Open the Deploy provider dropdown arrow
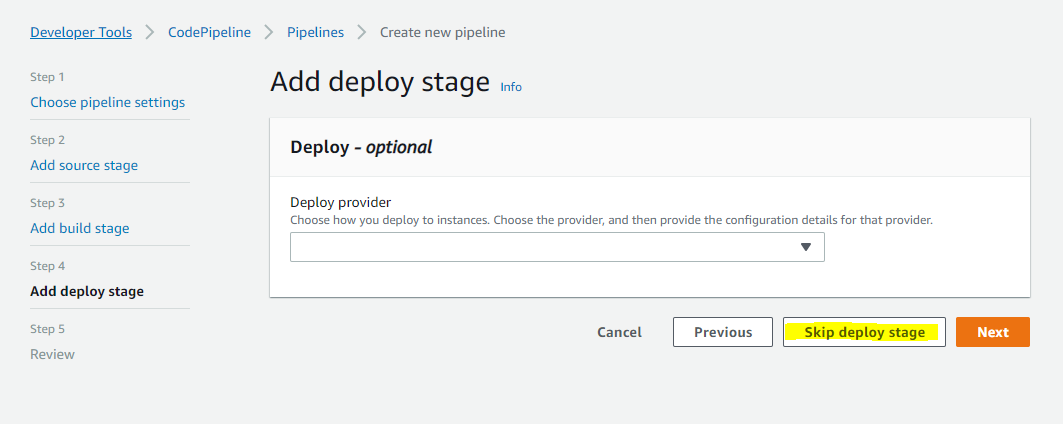This screenshot has height=424, width=1063. click(x=806, y=247)
